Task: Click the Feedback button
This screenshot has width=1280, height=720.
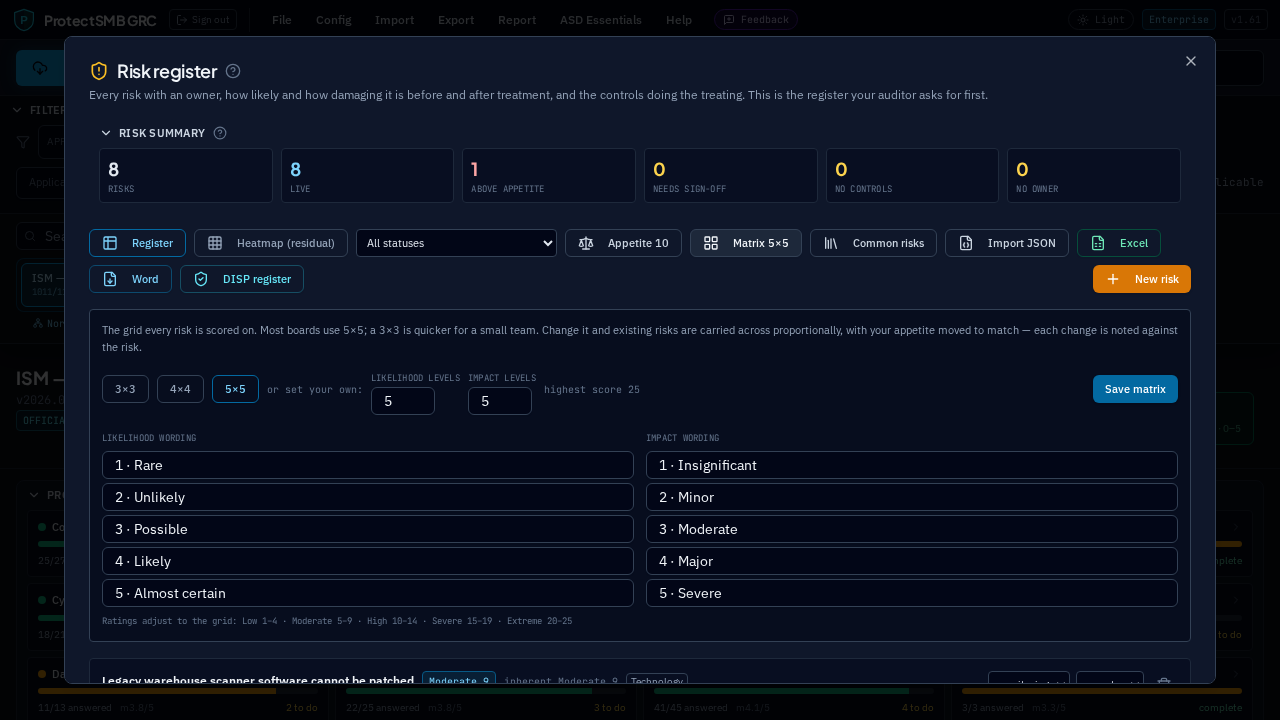Action: point(756,20)
